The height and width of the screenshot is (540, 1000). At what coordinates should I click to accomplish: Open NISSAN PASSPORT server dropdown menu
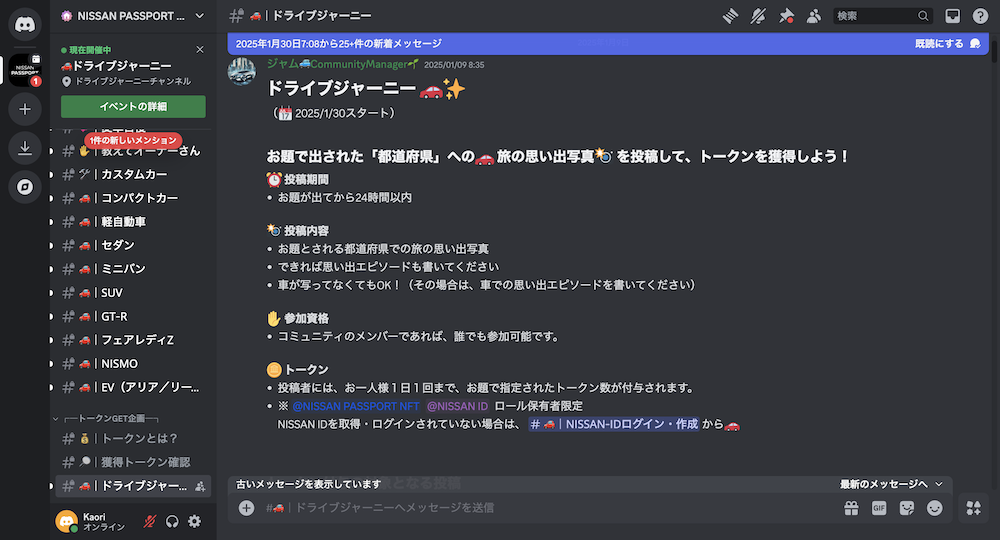[x=133, y=16]
